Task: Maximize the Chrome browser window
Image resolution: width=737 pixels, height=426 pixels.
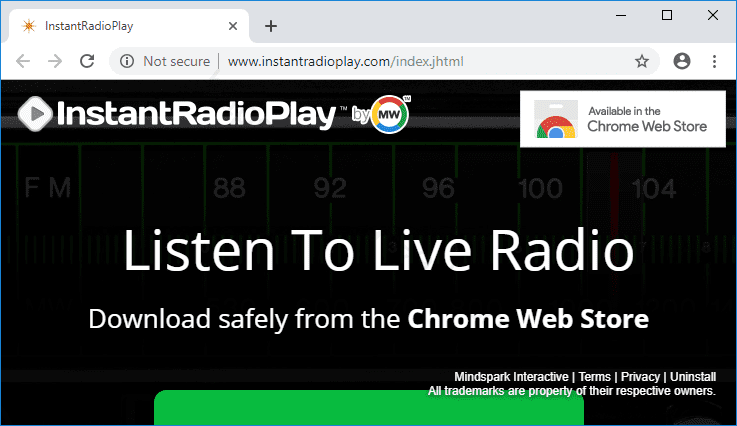Action: (667, 14)
